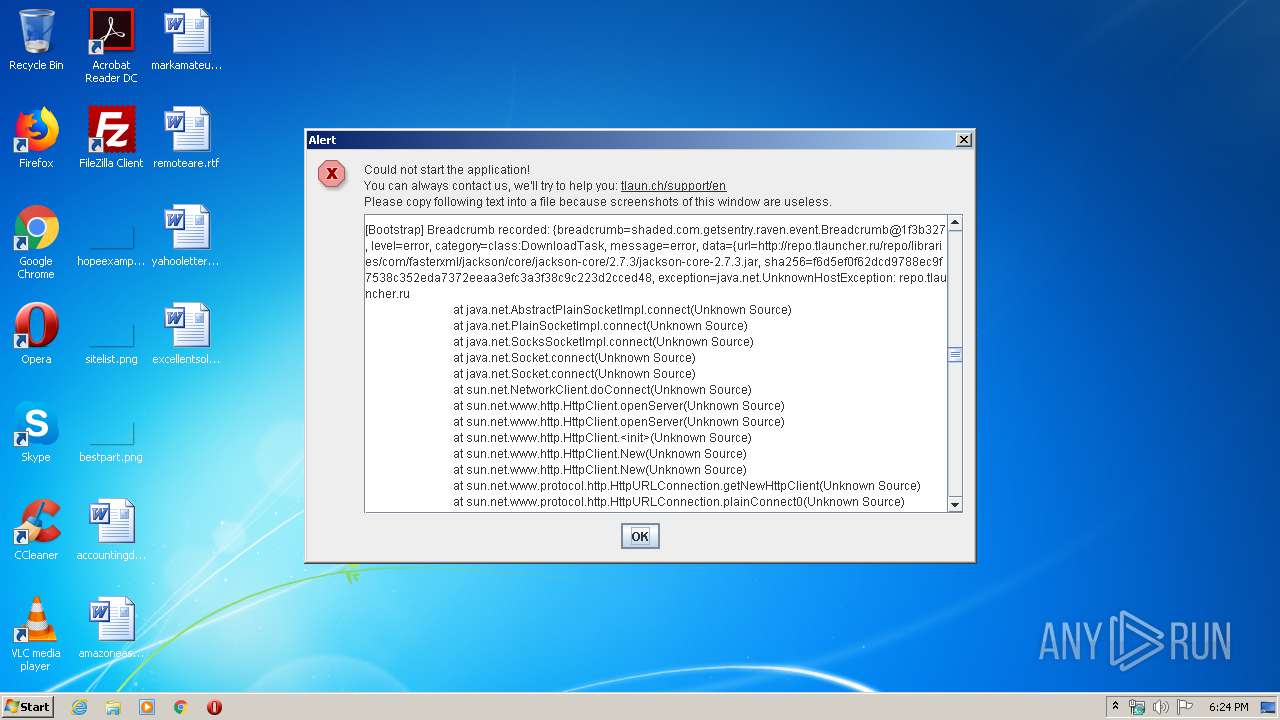The image size is (1280, 720).
Task: Open amazoneas Word document icon
Action: 111,628
